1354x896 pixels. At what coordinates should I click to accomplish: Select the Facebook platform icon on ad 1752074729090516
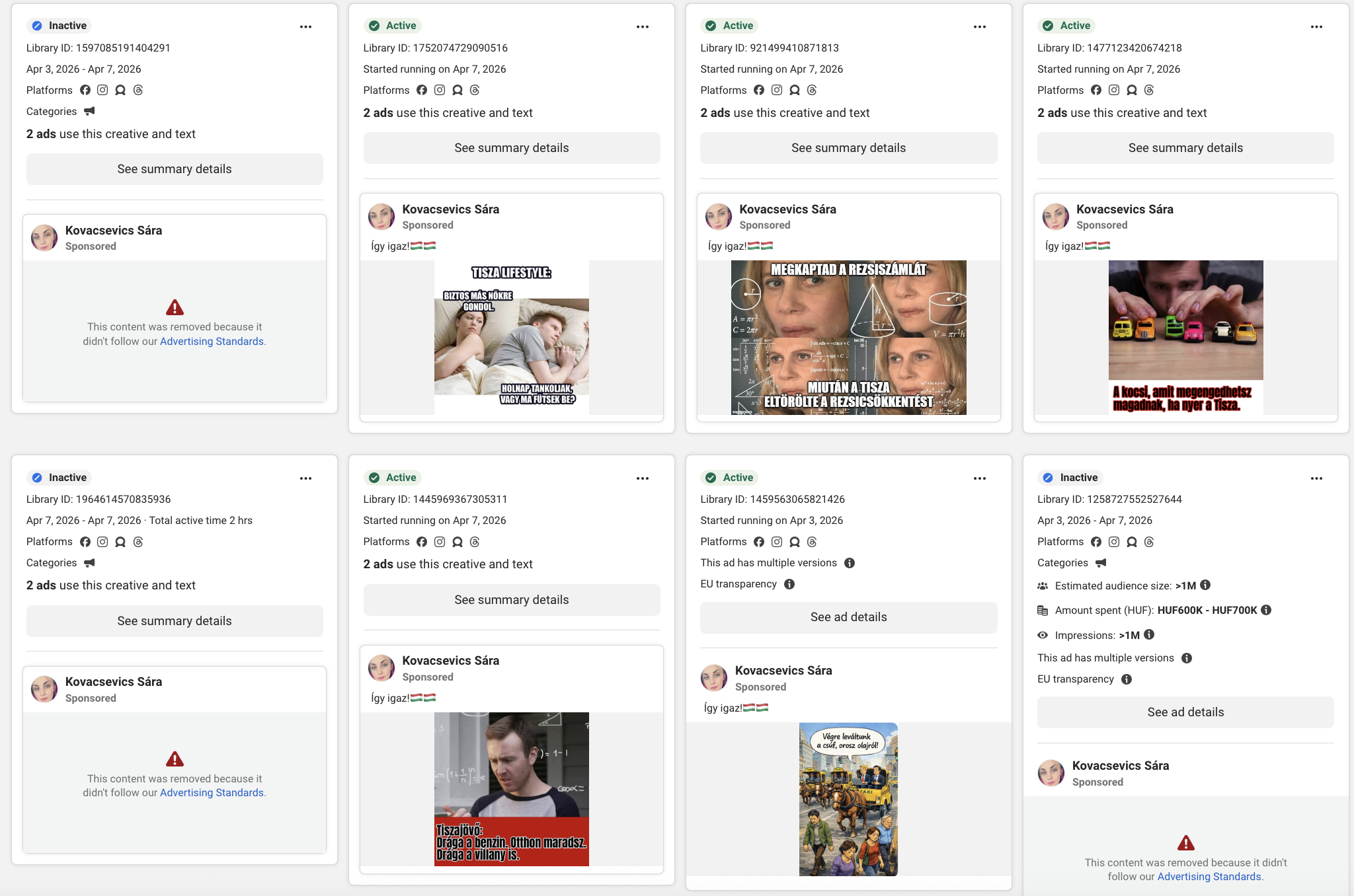[422, 90]
